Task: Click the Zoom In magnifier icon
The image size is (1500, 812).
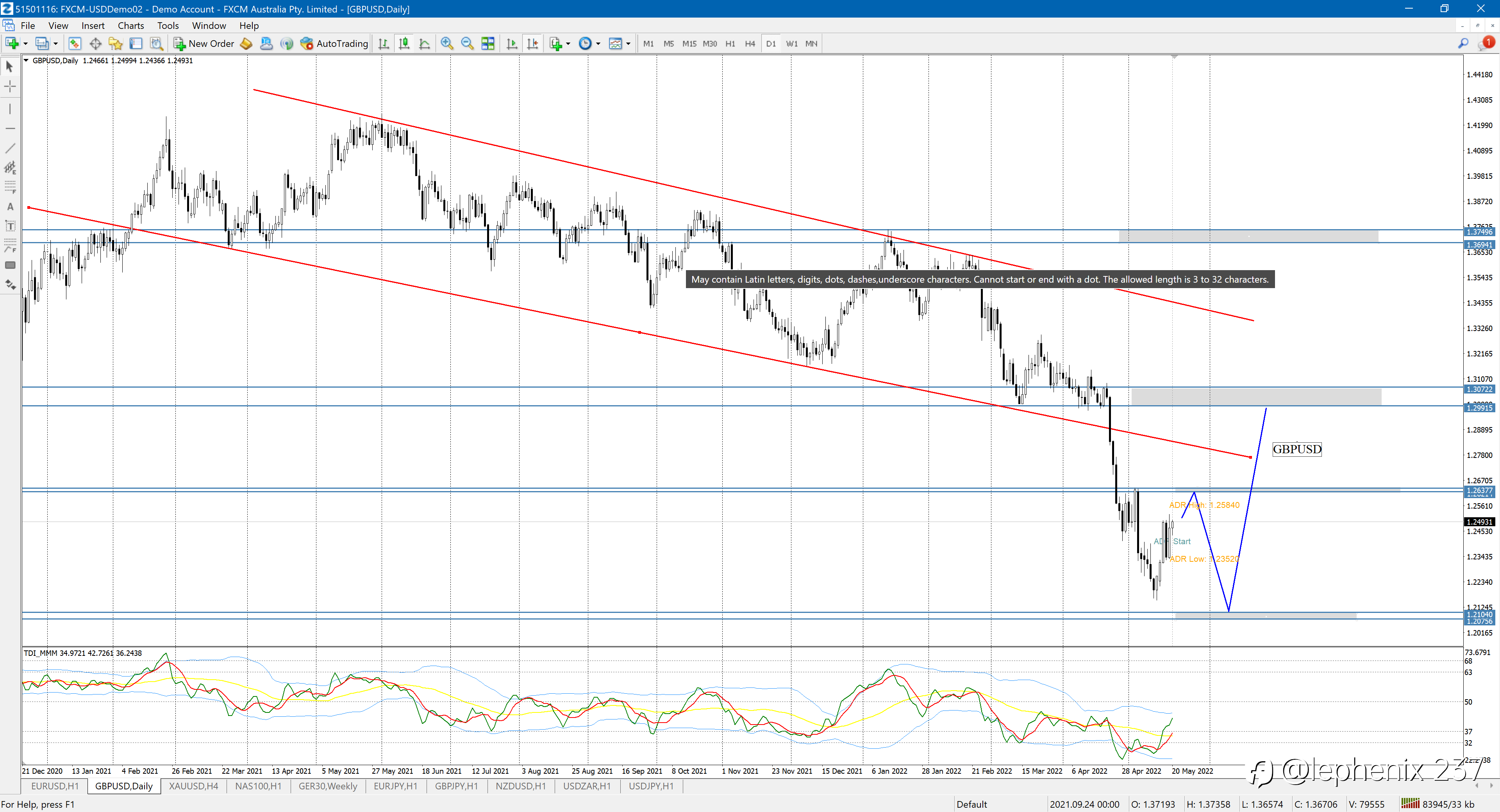Action: pos(446,44)
